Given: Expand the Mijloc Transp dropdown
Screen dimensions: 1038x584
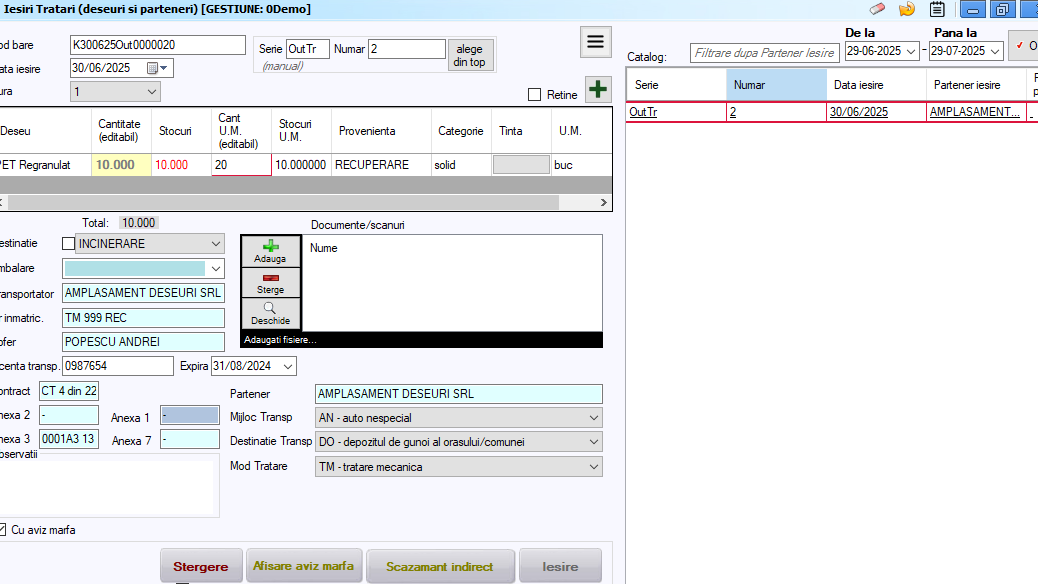Looking at the screenshot, I should click(x=593, y=418).
